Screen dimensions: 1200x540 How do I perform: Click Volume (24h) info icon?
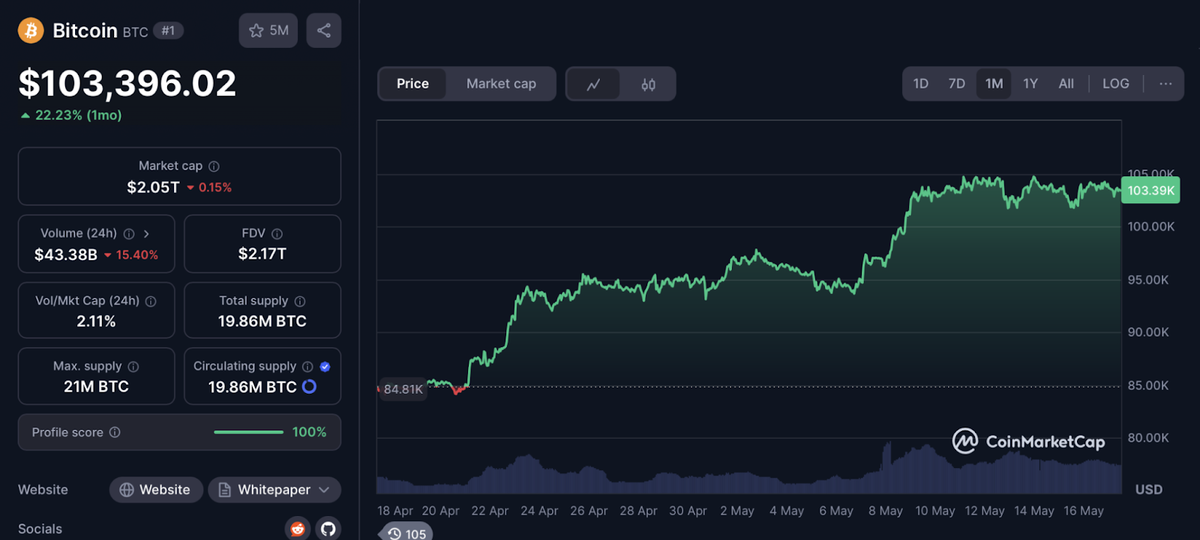(128, 233)
